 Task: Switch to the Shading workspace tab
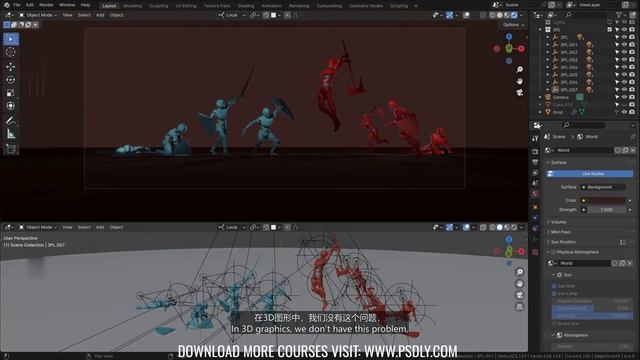[x=246, y=6]
